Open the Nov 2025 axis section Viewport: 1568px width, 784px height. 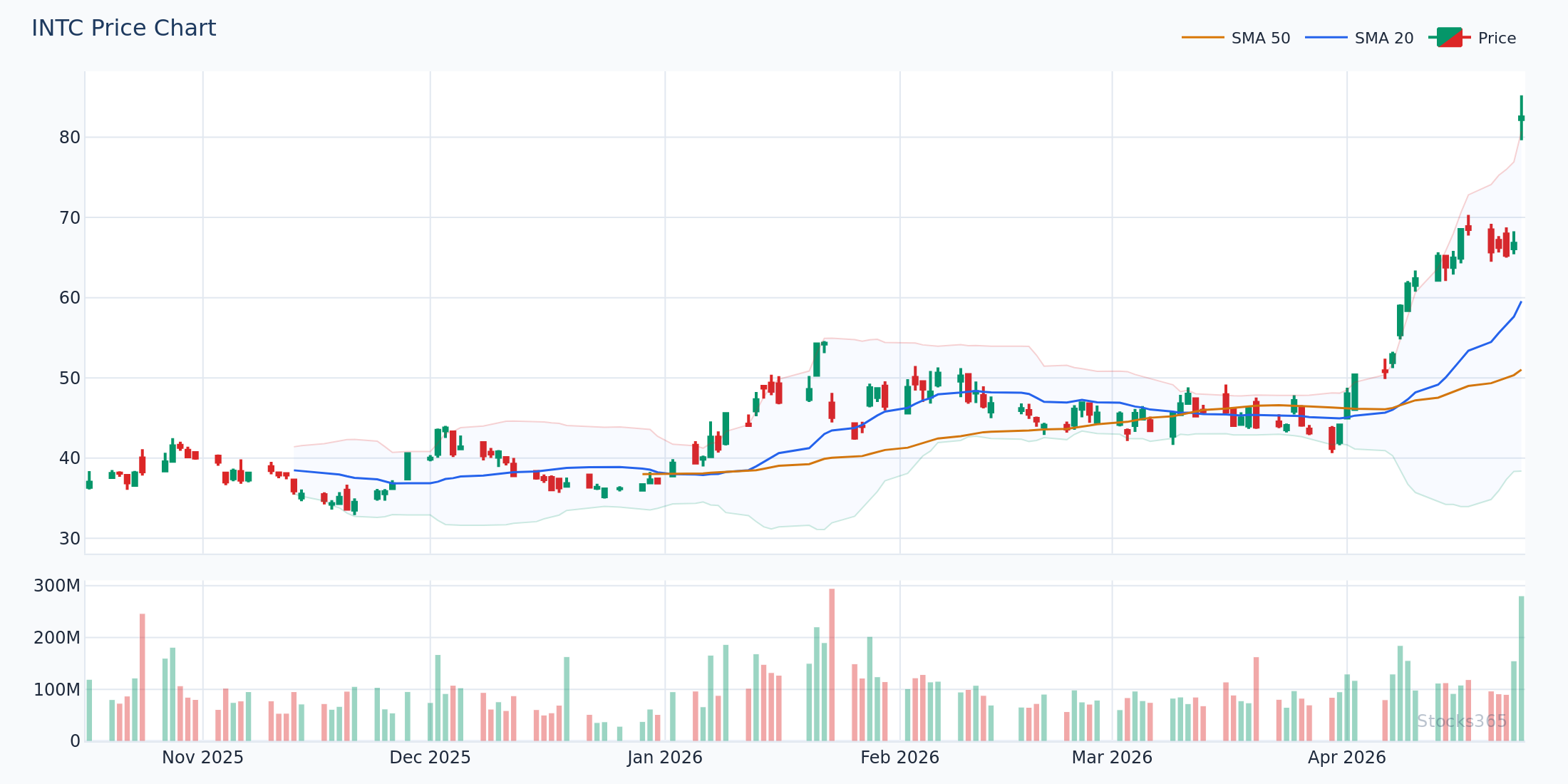(x=202, y=758)
